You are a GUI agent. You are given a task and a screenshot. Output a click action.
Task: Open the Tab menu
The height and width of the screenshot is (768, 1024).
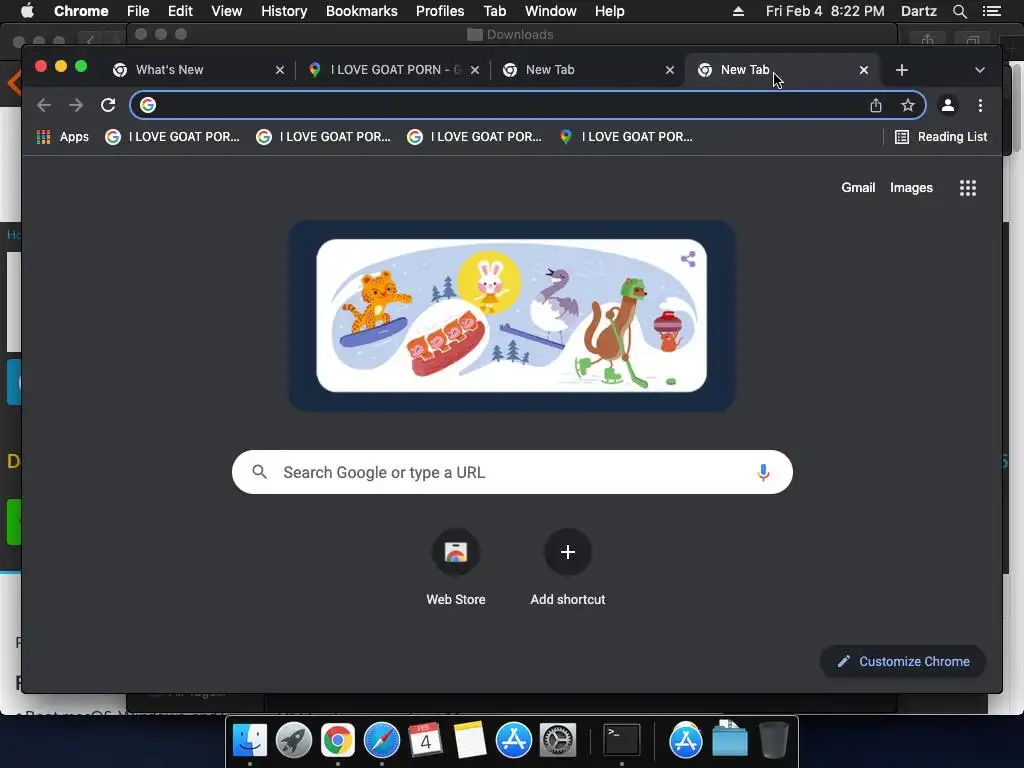point(494,11)
